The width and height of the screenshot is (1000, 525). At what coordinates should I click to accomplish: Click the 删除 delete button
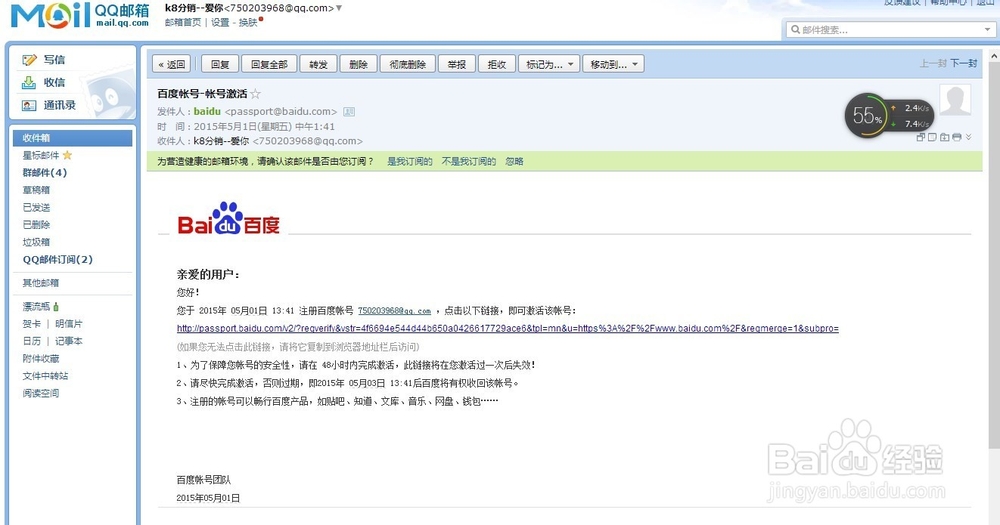click(358, 64)
